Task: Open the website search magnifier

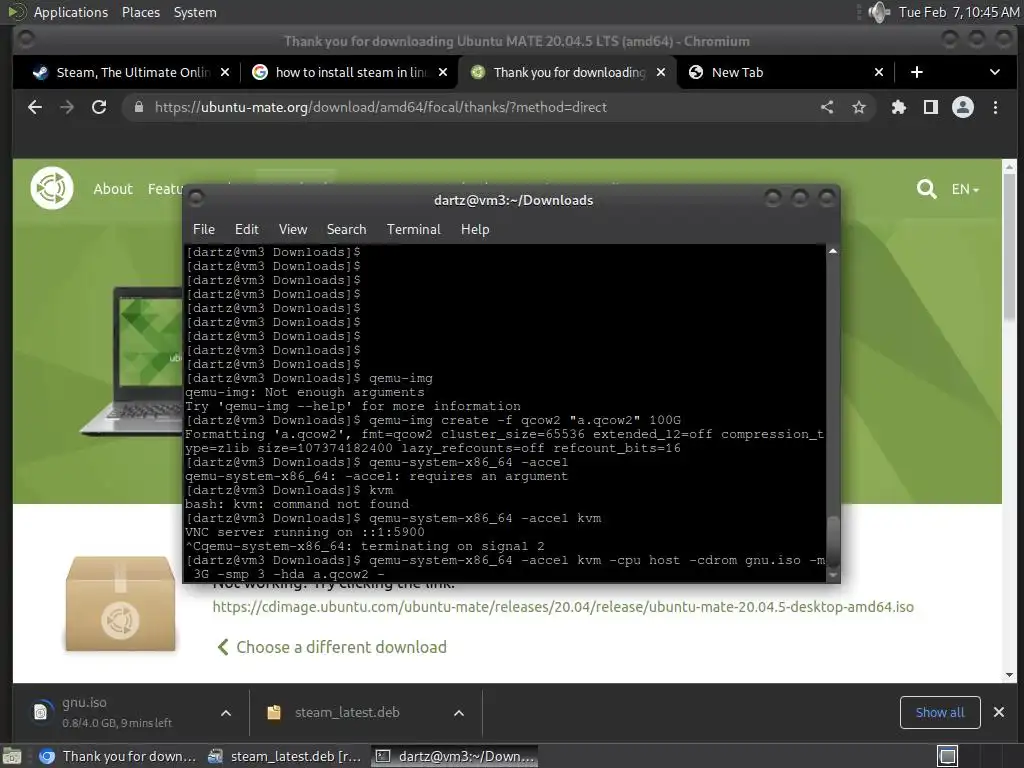Action: [926, 189]
